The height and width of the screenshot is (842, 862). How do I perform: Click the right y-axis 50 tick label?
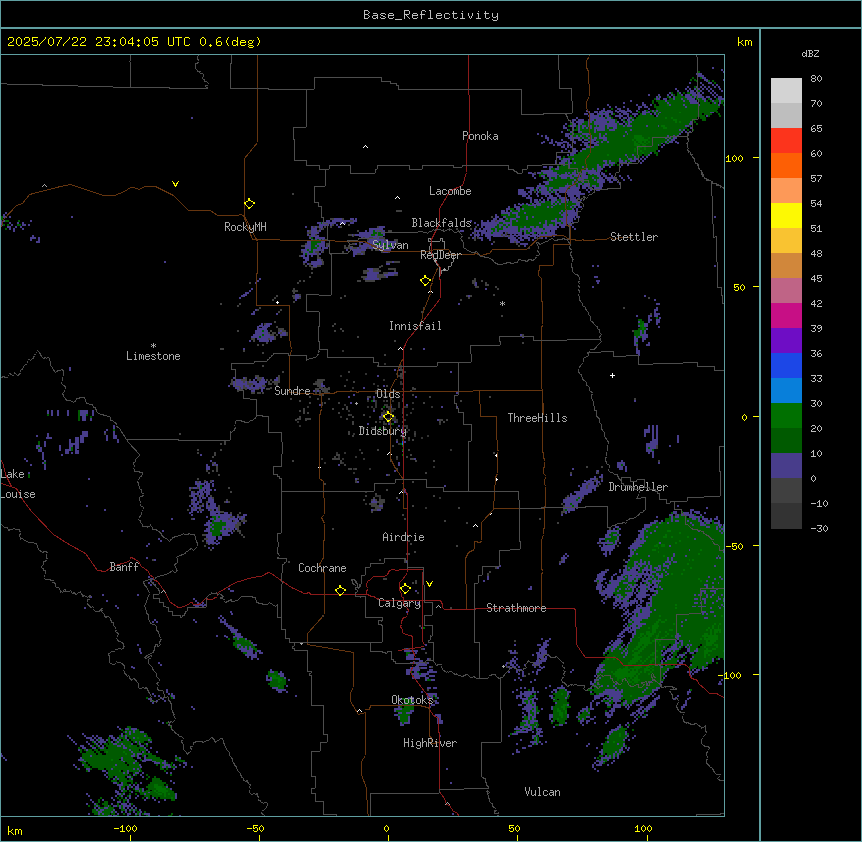(739, 287)
